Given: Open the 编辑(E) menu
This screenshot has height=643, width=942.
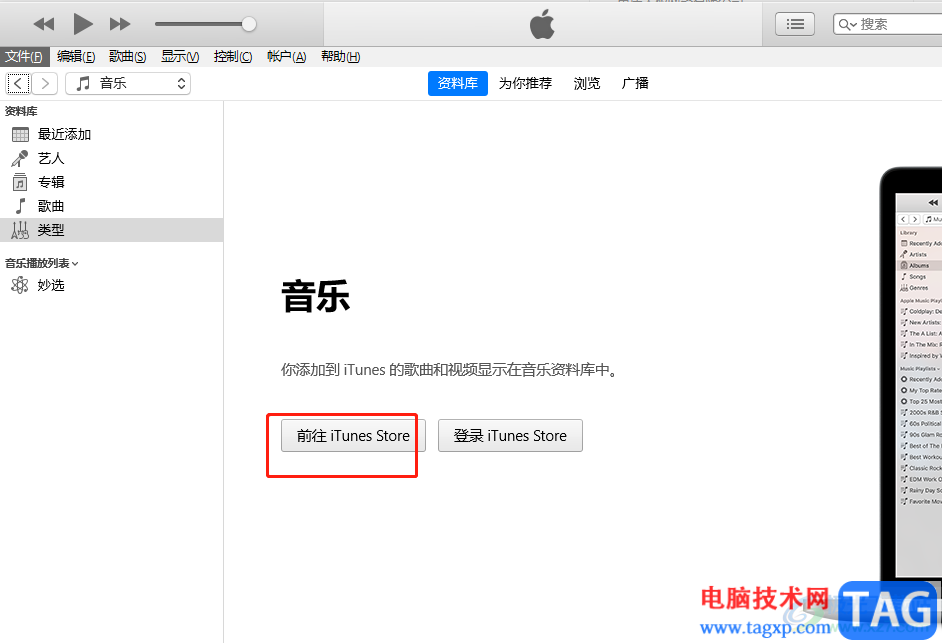Looking at the screenshot, I should coord(76,56).
